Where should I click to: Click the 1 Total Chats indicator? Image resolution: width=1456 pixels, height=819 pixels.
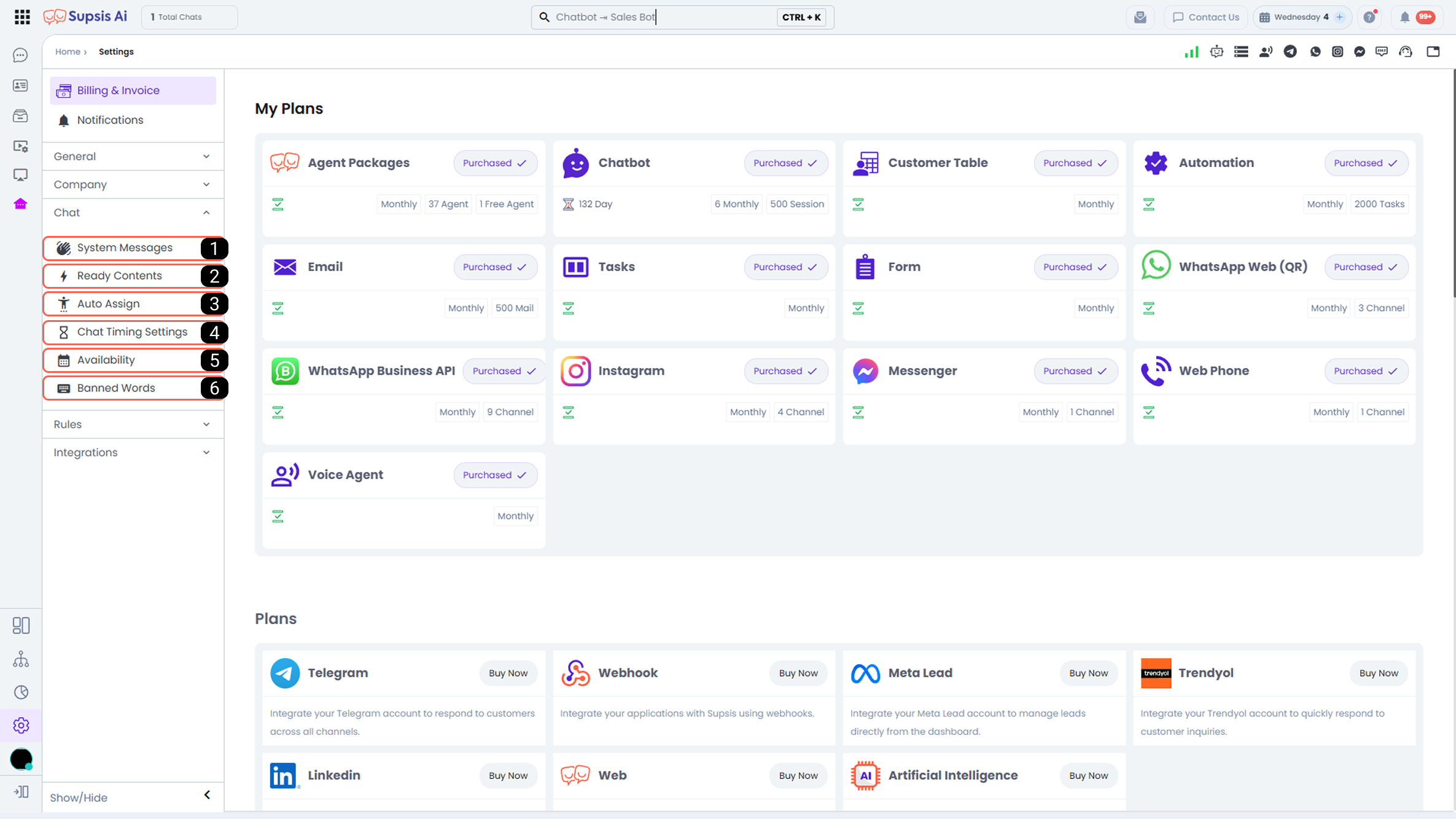(189, 17)
